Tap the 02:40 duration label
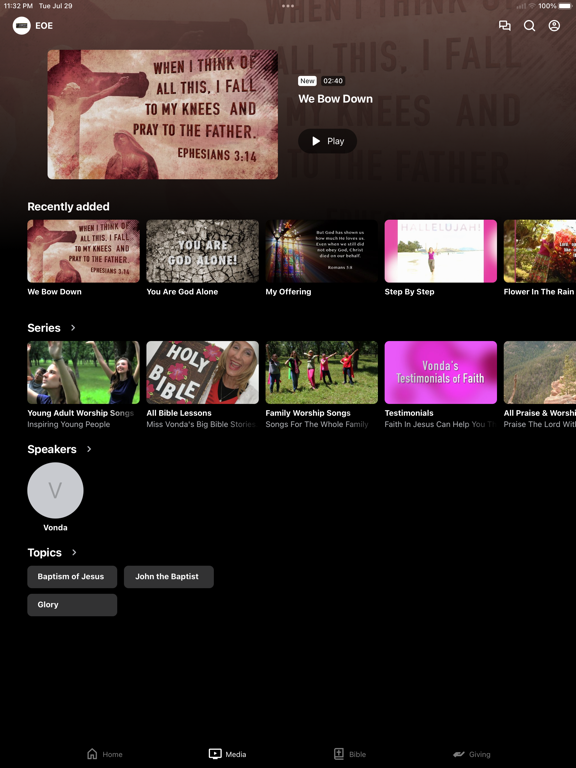This screenshot has width=576, height=768. pos(333,81)
